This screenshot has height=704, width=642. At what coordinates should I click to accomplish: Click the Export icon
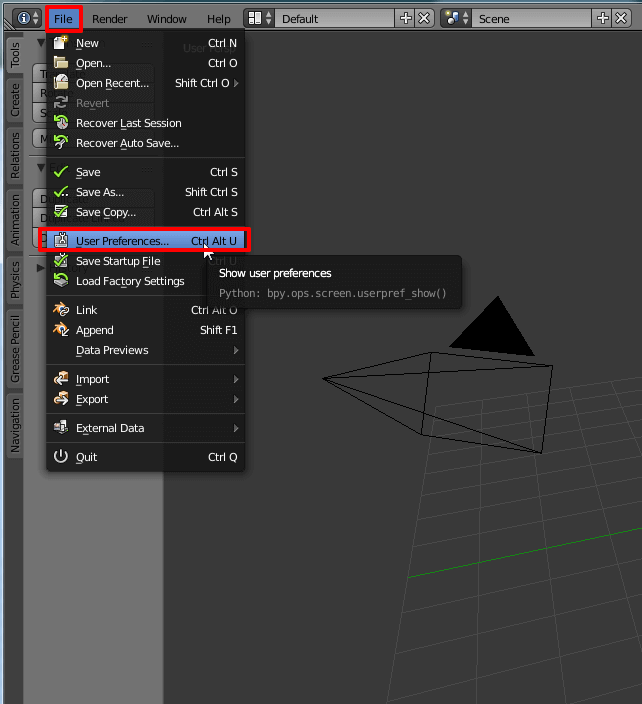pyautogui.click(x=61, y=399)
